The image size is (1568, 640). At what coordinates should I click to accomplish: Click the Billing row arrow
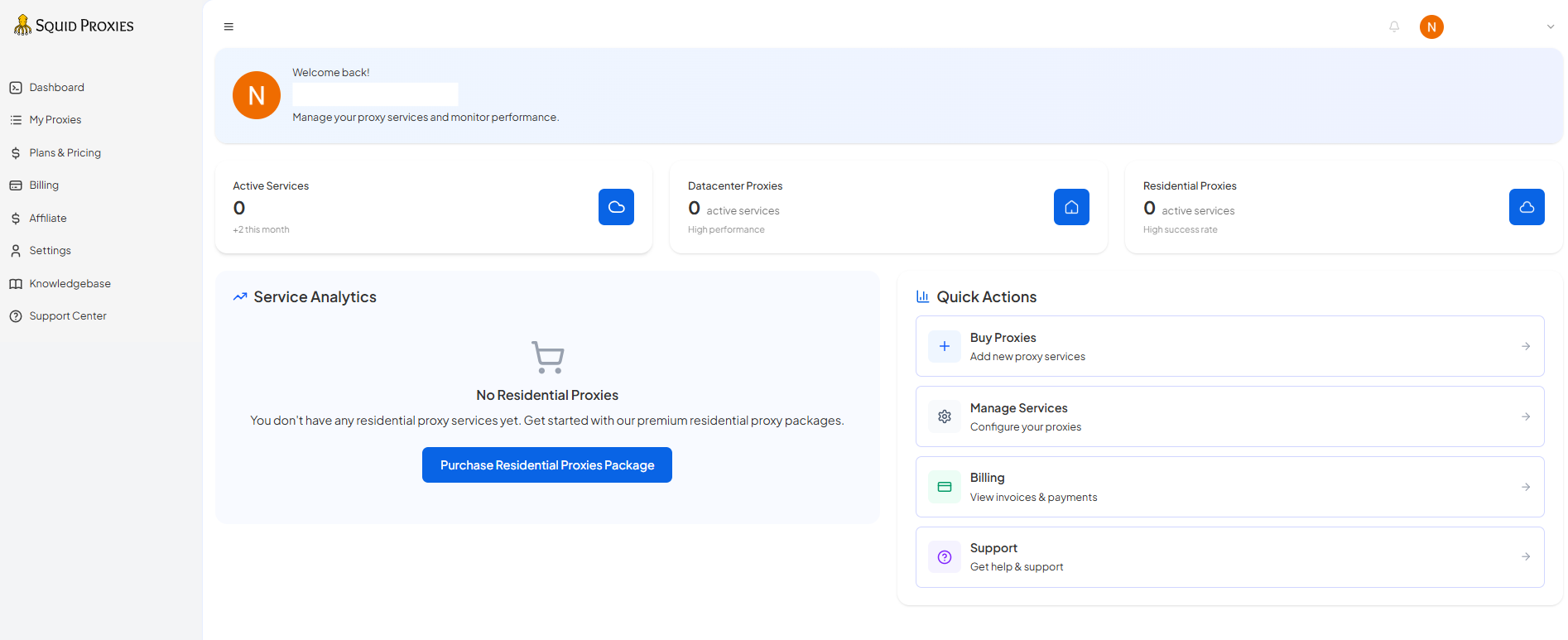[1526, 487]
